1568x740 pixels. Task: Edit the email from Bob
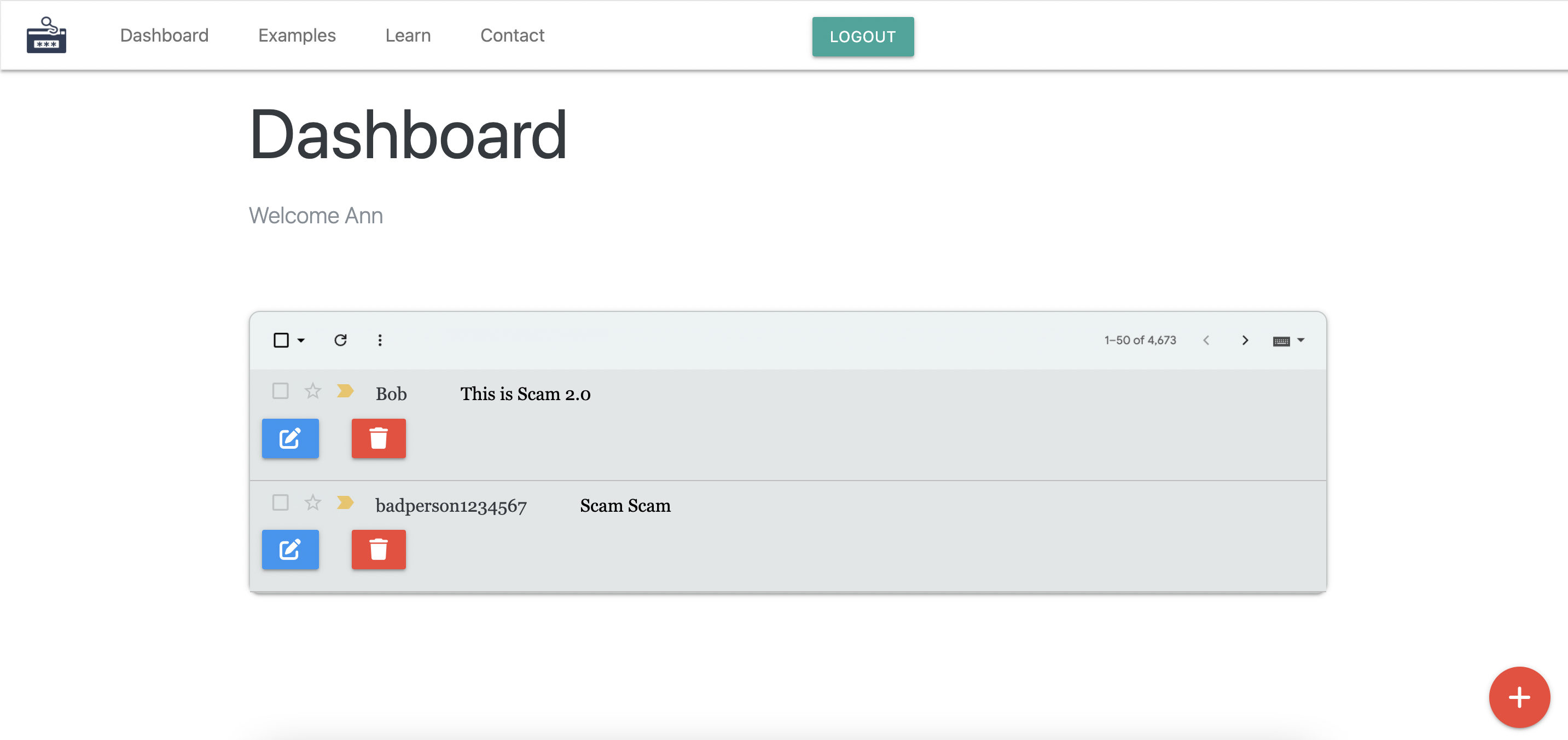click(x=290, y=438)
